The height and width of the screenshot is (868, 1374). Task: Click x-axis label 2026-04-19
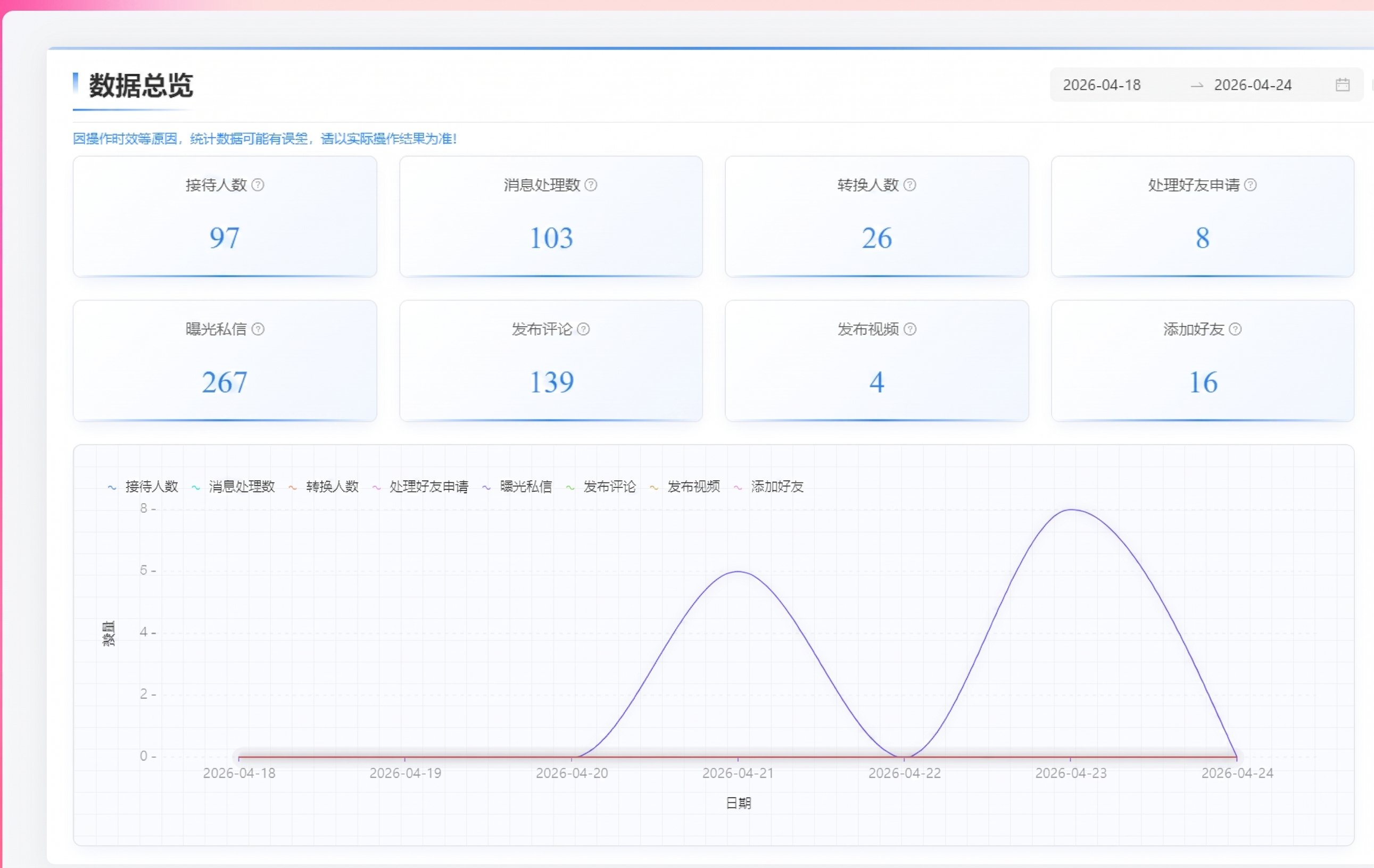405,773
